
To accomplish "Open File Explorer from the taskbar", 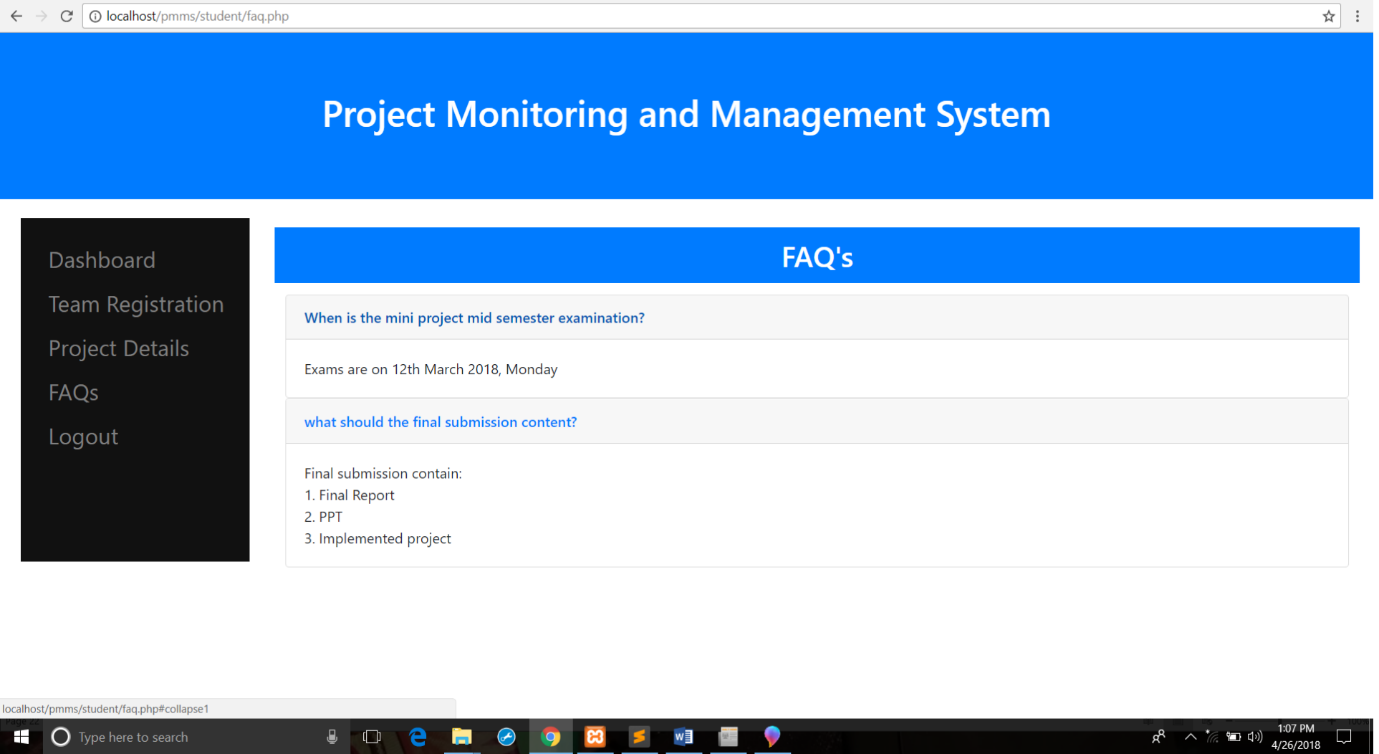I will (x=462, y=737).
